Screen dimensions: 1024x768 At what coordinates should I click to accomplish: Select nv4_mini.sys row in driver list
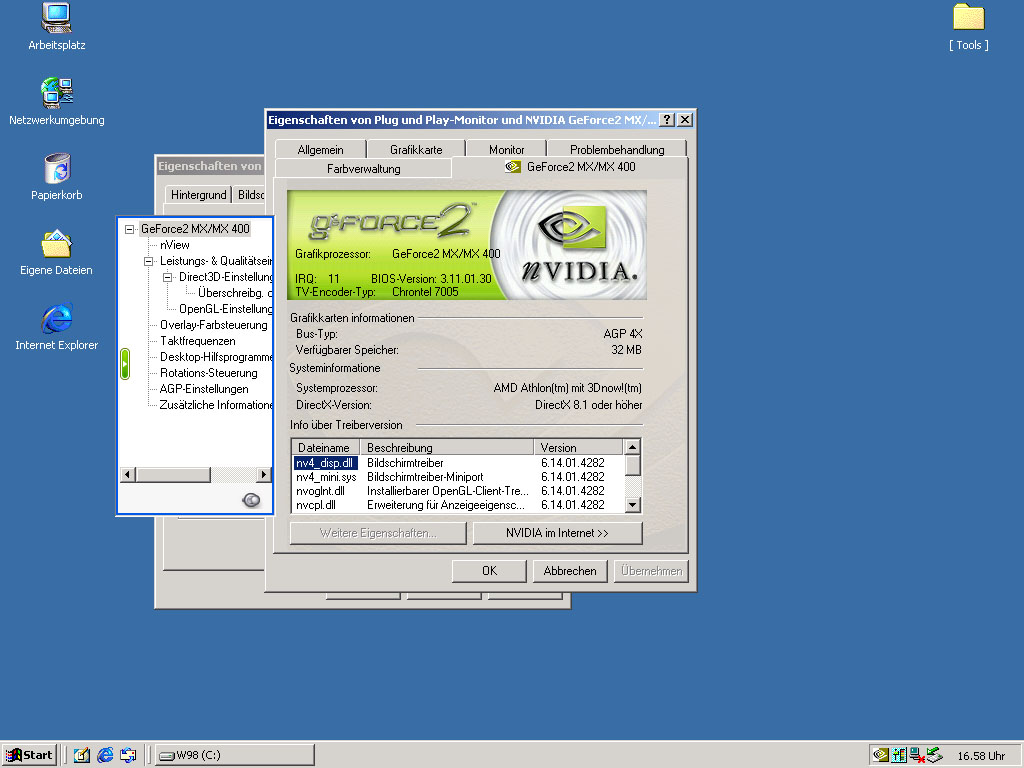[326, 477]
